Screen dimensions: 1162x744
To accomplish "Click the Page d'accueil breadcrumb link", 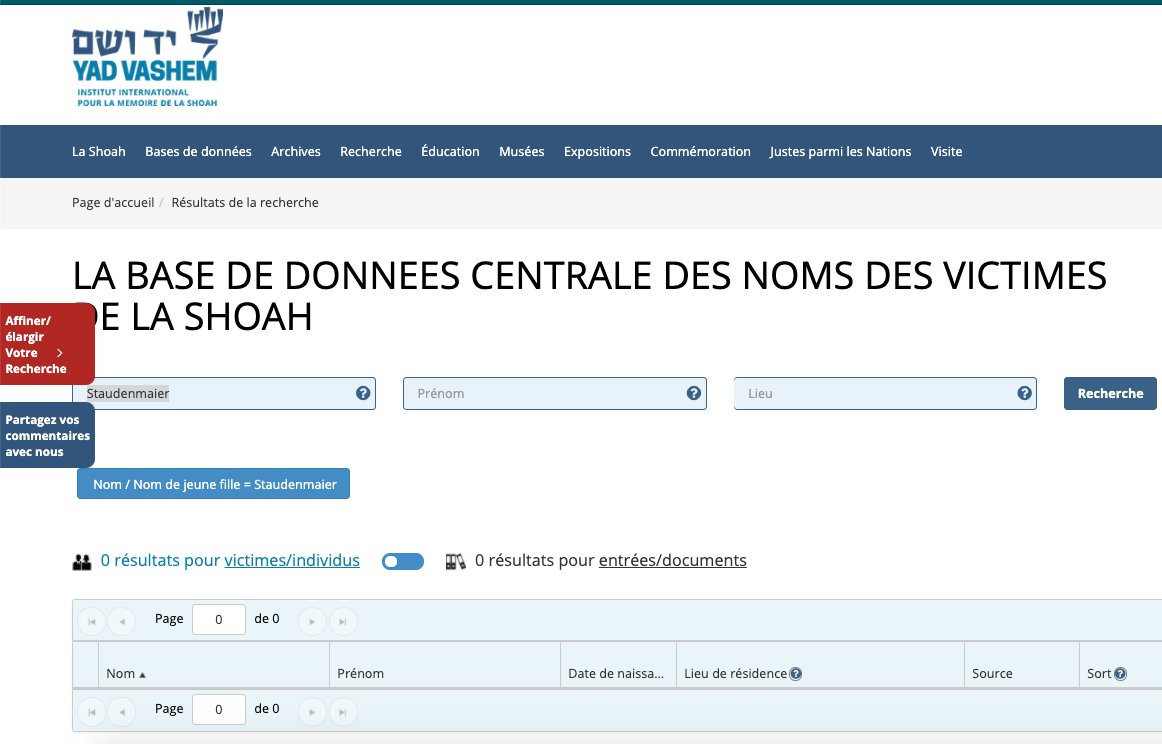I will tap(113, 202).
